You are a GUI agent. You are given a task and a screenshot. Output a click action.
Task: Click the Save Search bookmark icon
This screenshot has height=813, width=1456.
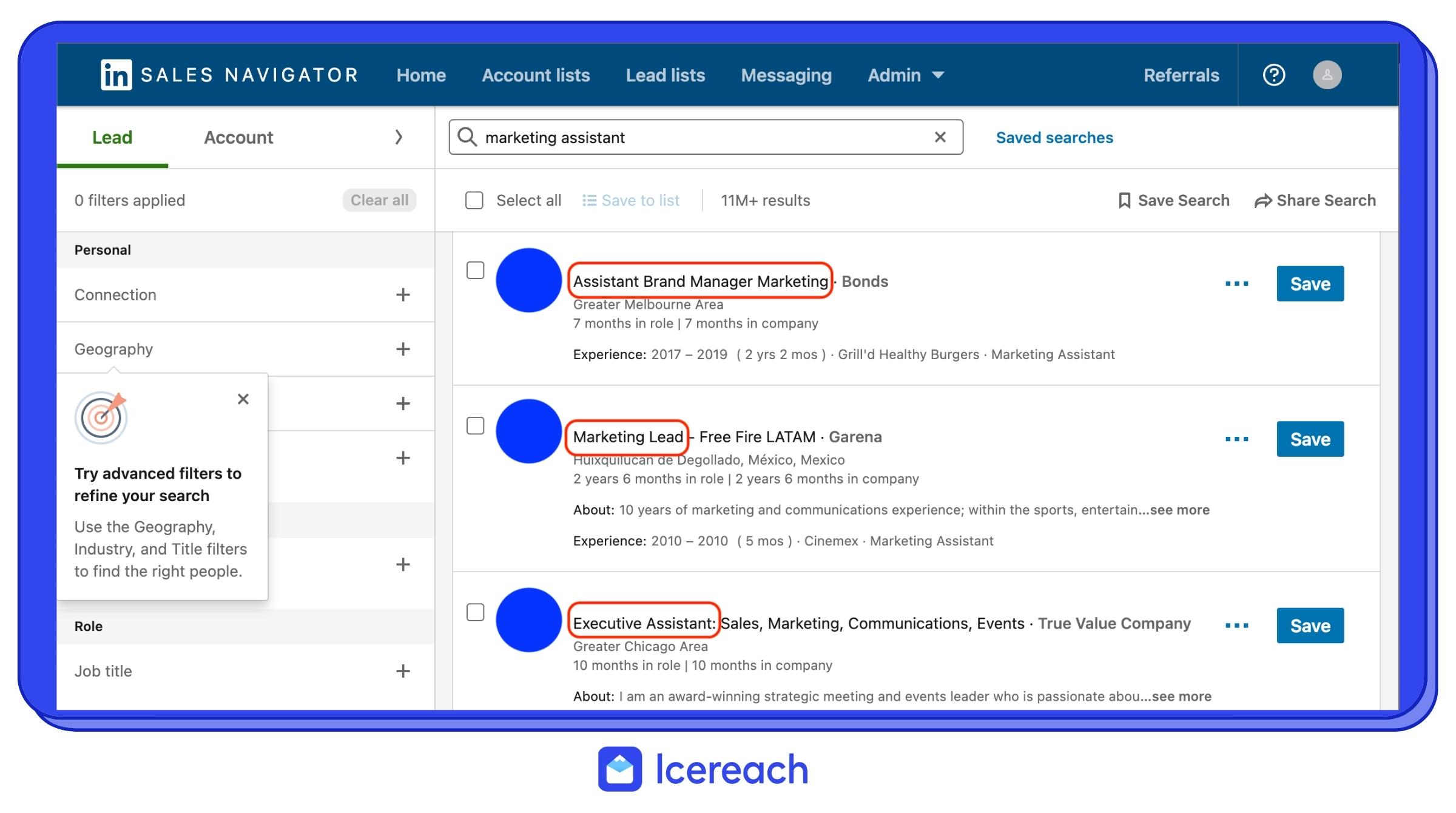1124,200
